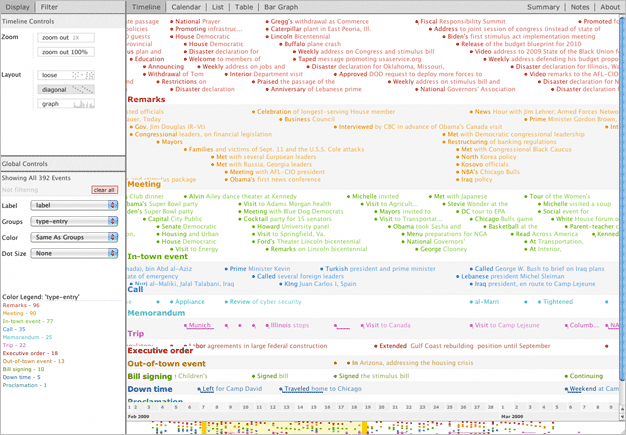Screen dimensions: 626x435
Task: Open the Color Same As Groups dropdown
Action: (x=74, y=237)
